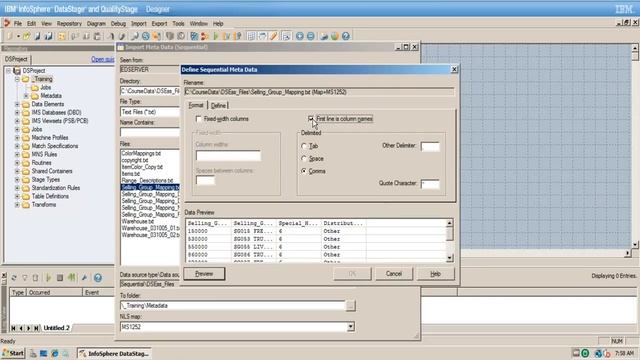Click the pencil annotation toolbar icon
This screenshot has height=360, width=640.
click(x=273, y=36)
